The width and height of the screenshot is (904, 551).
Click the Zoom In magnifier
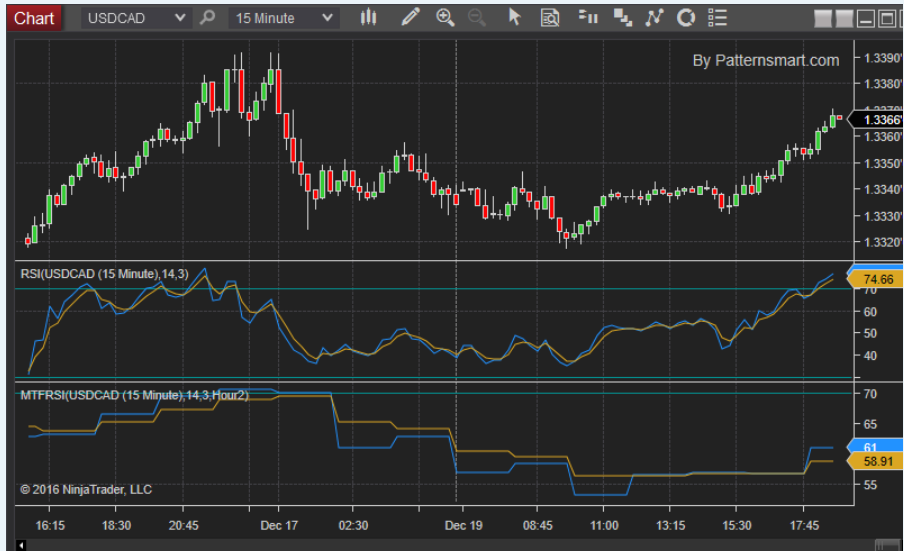click(x=446, y=17)
